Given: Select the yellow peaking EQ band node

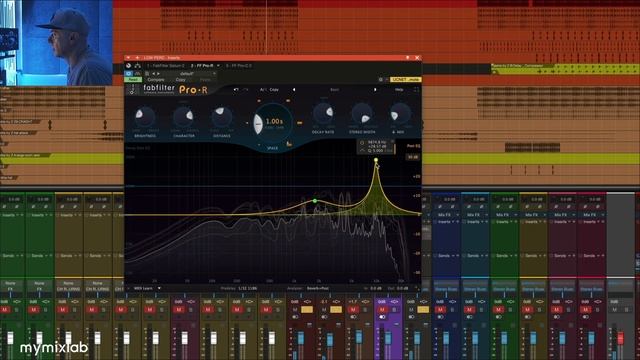Looking at the screenshot, I should [x=376, y=160].
